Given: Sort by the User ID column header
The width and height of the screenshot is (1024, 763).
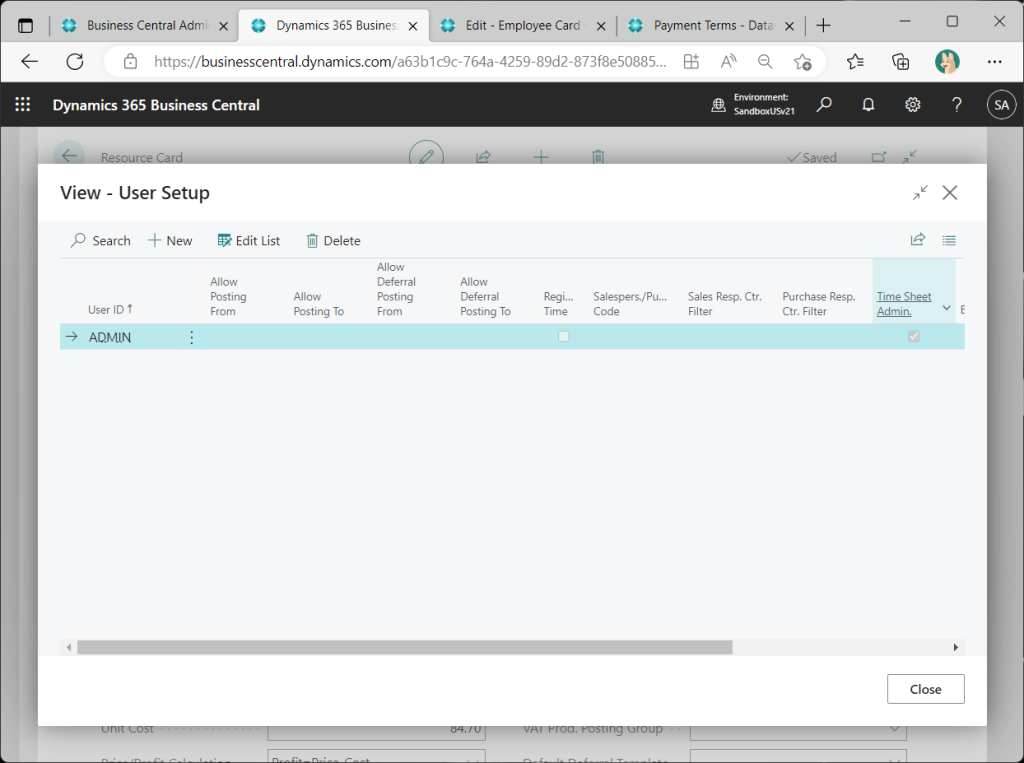Looking at the screenshot, I should tap(110, 310).
